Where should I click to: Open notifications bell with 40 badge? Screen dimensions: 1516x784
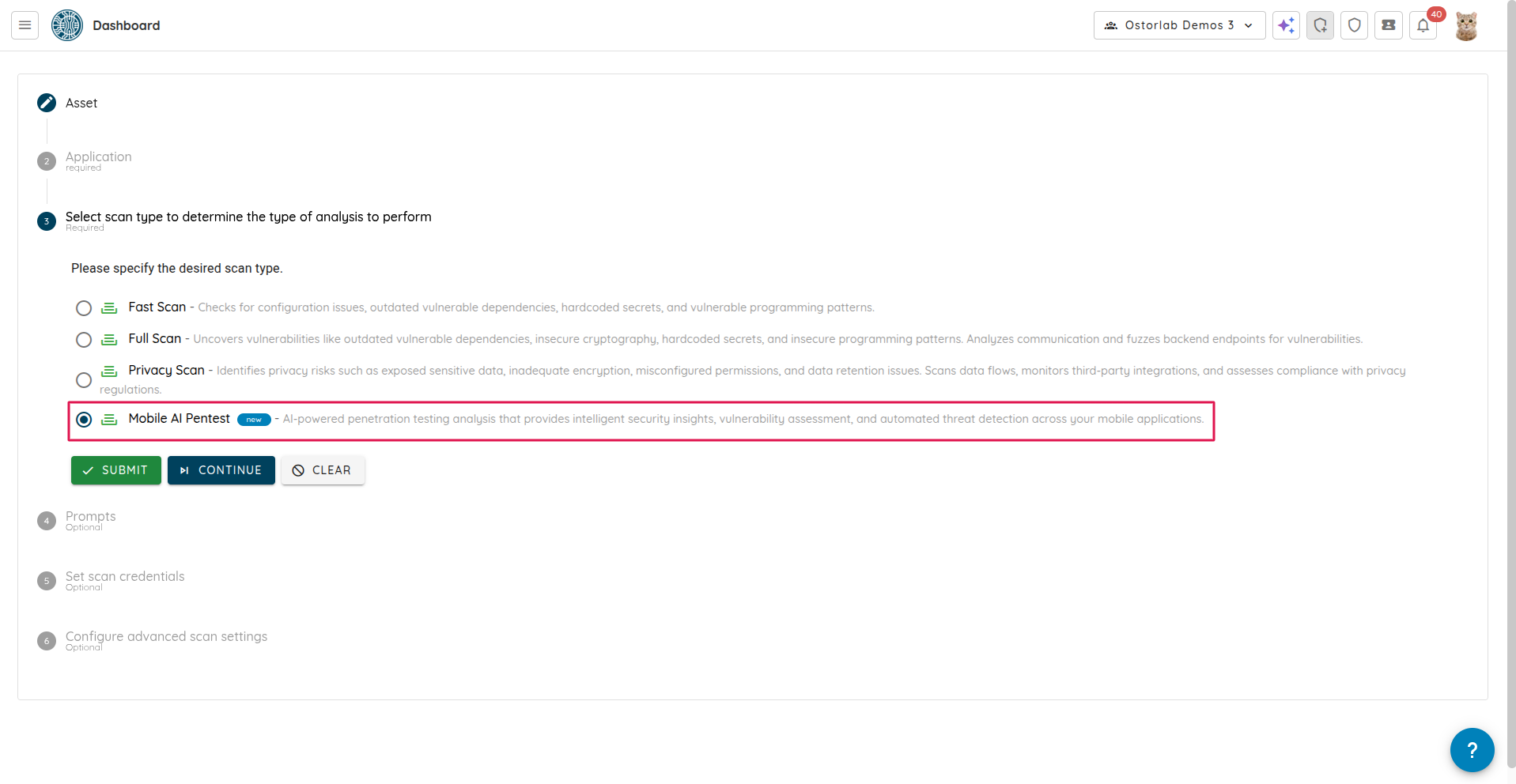coord(1423,25)
